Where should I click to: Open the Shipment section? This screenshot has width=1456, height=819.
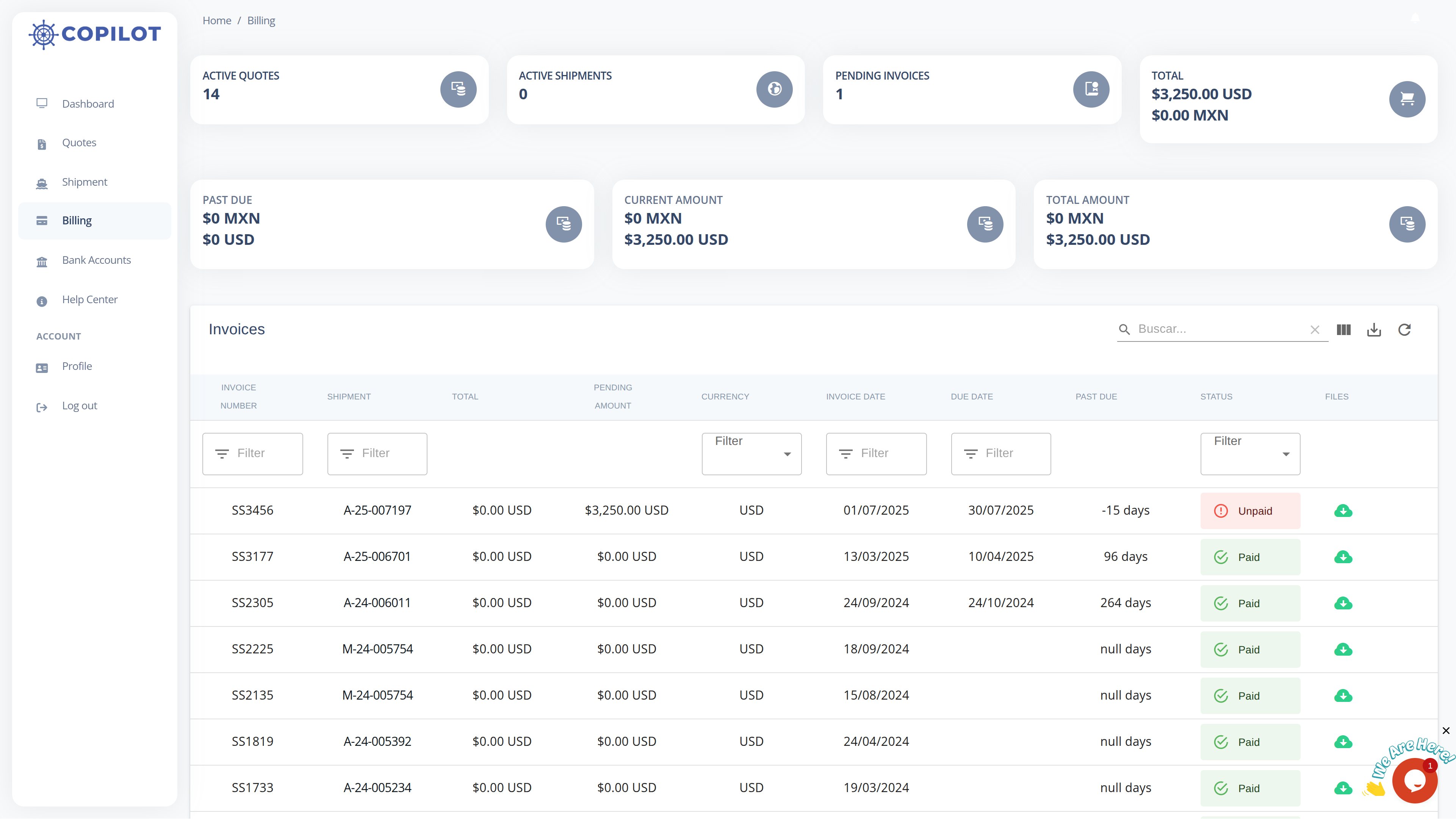point(84,182)
